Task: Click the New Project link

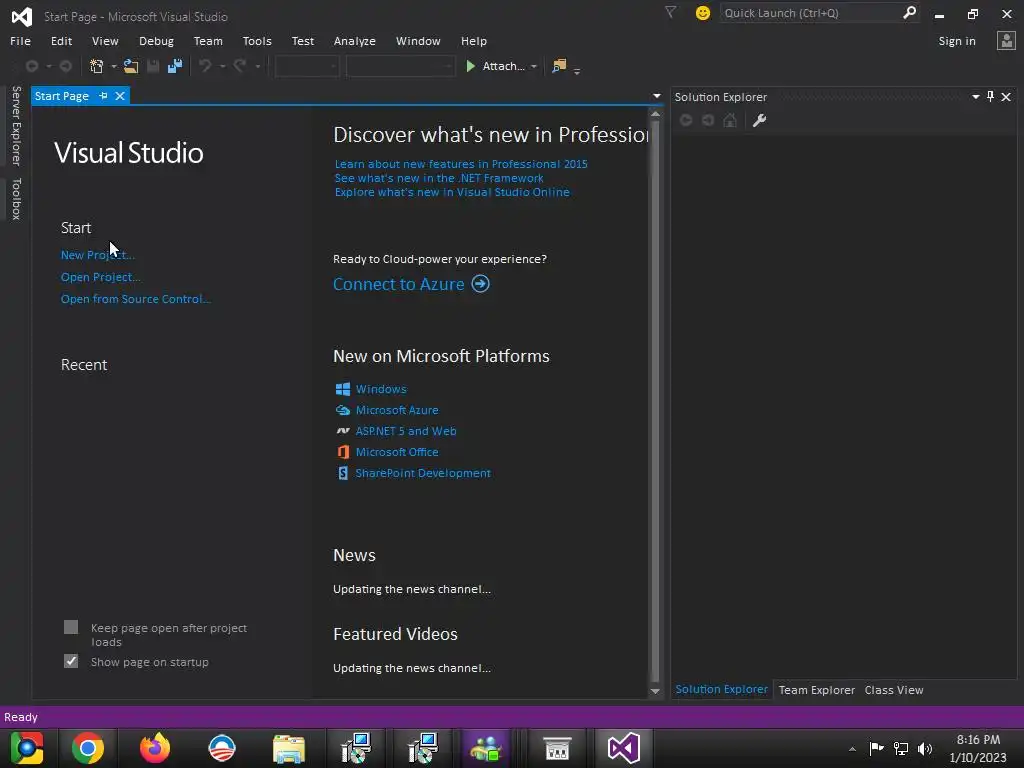Action: [98, 255]
